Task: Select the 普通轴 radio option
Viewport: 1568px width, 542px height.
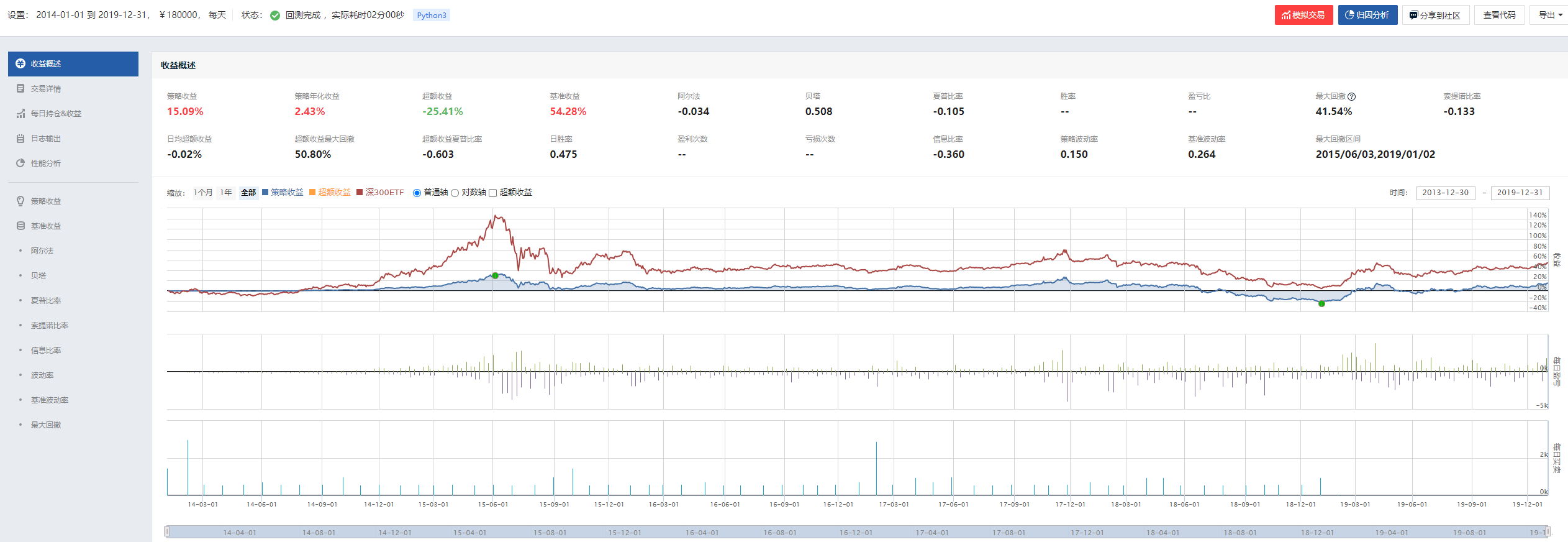Action: (417, 193)
